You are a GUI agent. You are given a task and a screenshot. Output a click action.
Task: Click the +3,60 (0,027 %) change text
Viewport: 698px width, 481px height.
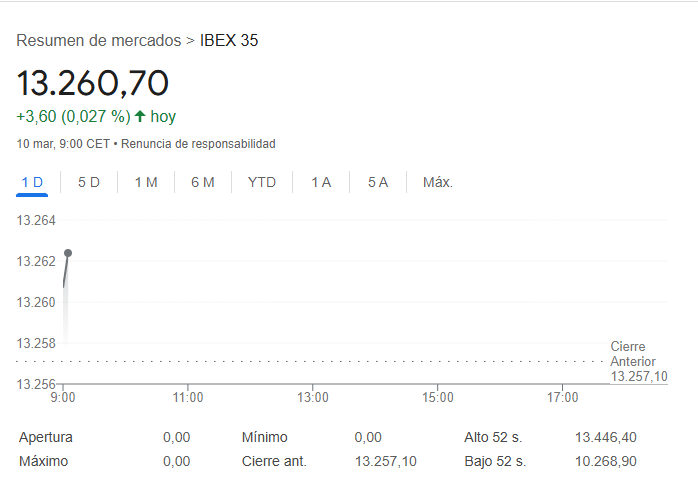pyautogui.click(x=73, y=116)
